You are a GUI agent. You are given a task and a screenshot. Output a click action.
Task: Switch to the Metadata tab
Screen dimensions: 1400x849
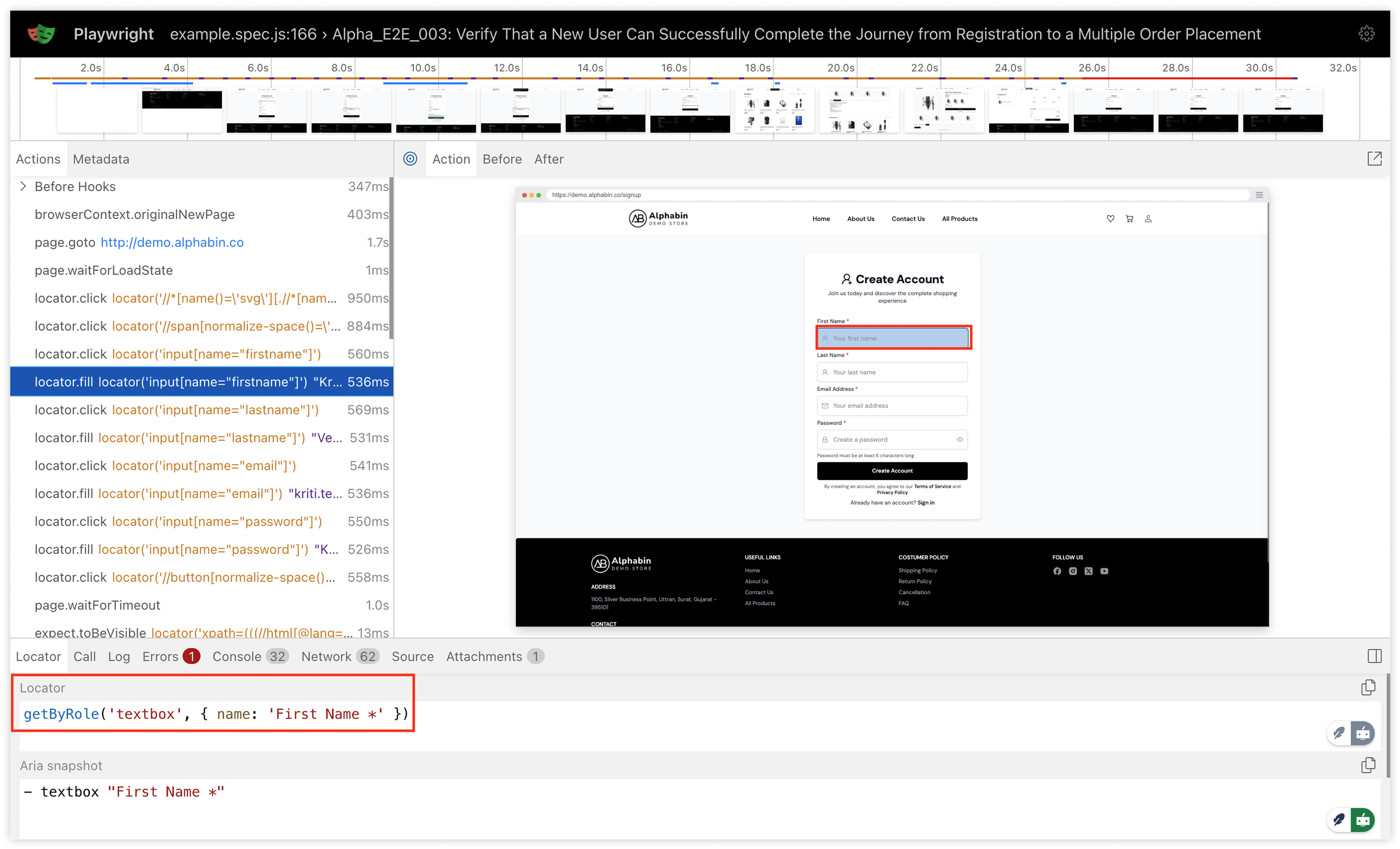click(x=101, y=159)
